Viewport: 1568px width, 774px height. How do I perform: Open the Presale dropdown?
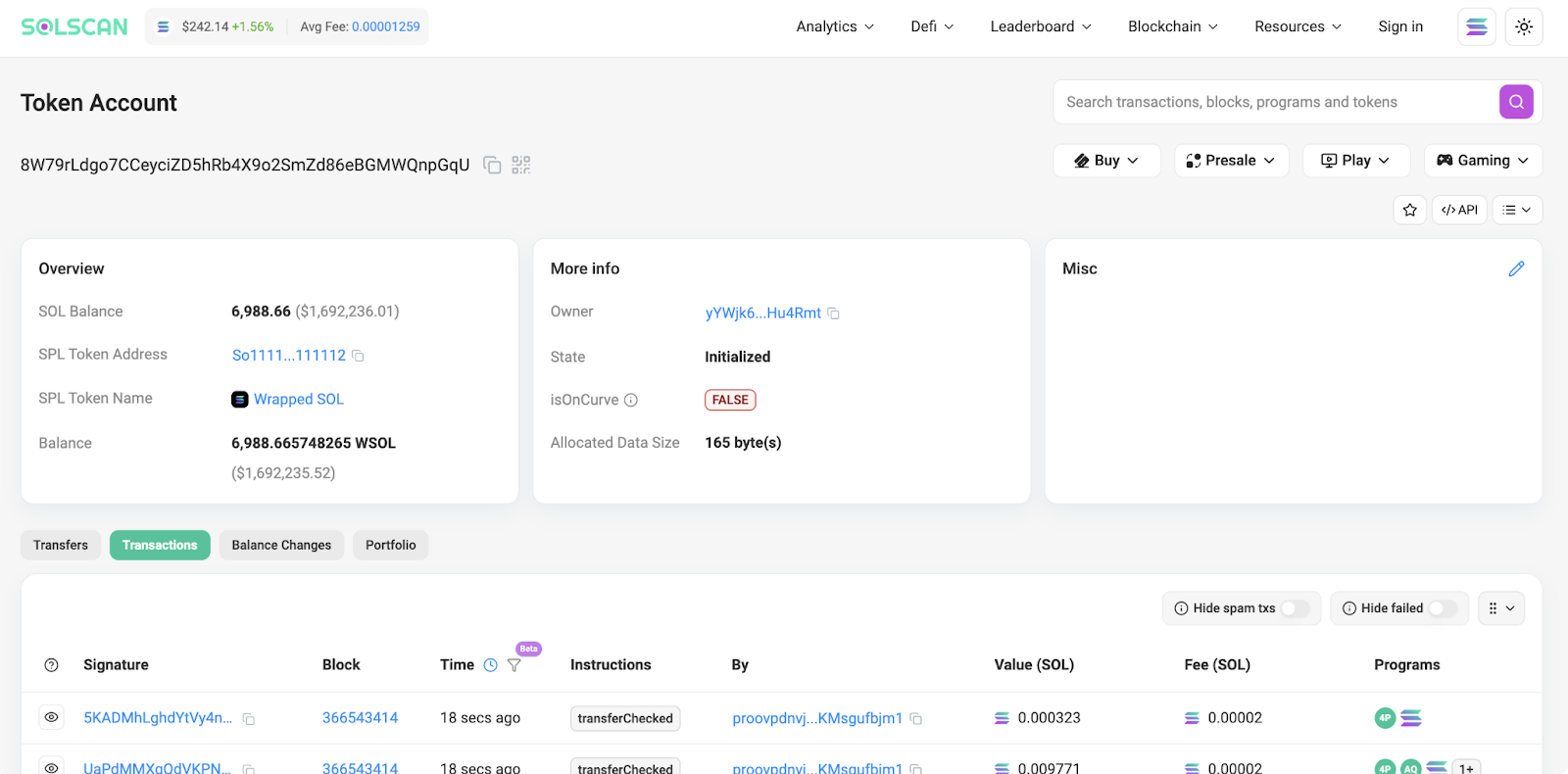(1231, 161)
